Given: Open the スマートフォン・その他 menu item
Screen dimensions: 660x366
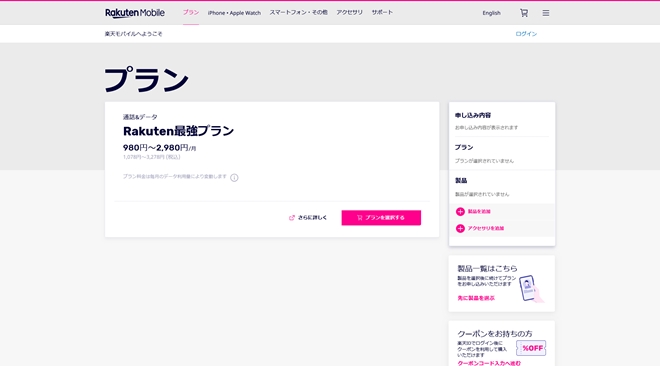Looking at the screenshot, I should [298, 13].
